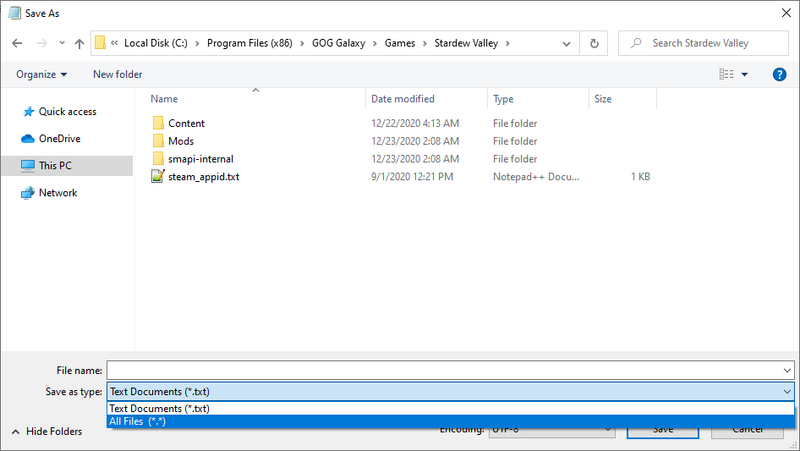800x451 pixels.
Task: Select OneDrive in the sidebar
Action: (60, 139)
